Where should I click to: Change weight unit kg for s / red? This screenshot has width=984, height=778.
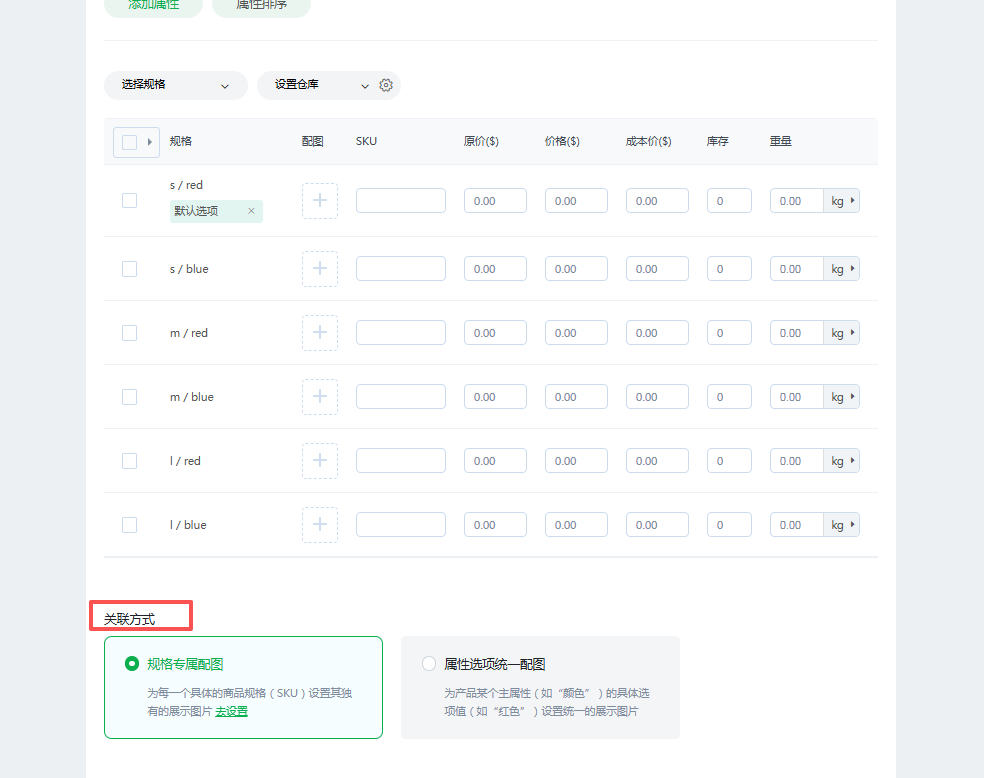point(842,201)
